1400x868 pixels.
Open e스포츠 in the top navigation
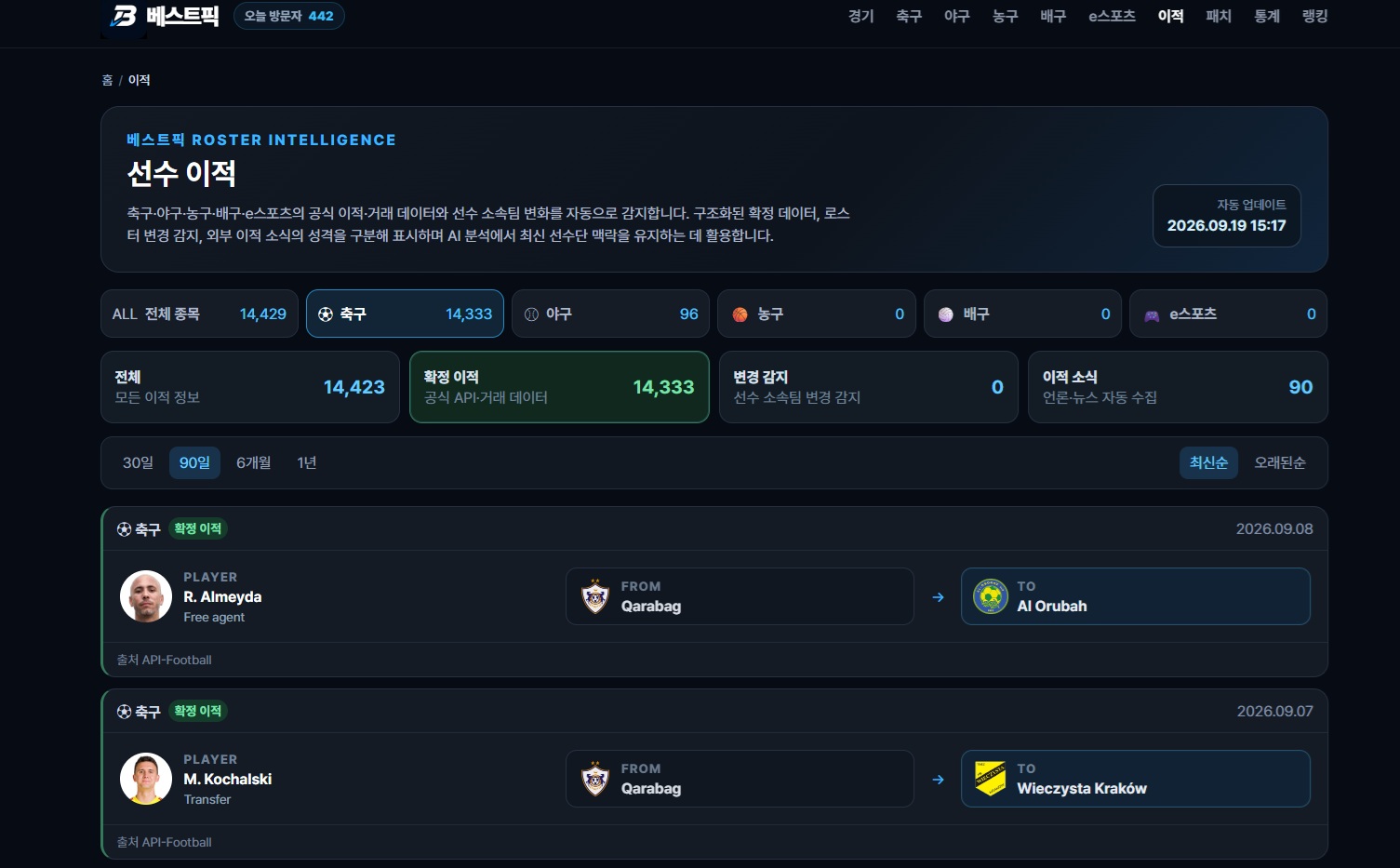(1113, 16)
